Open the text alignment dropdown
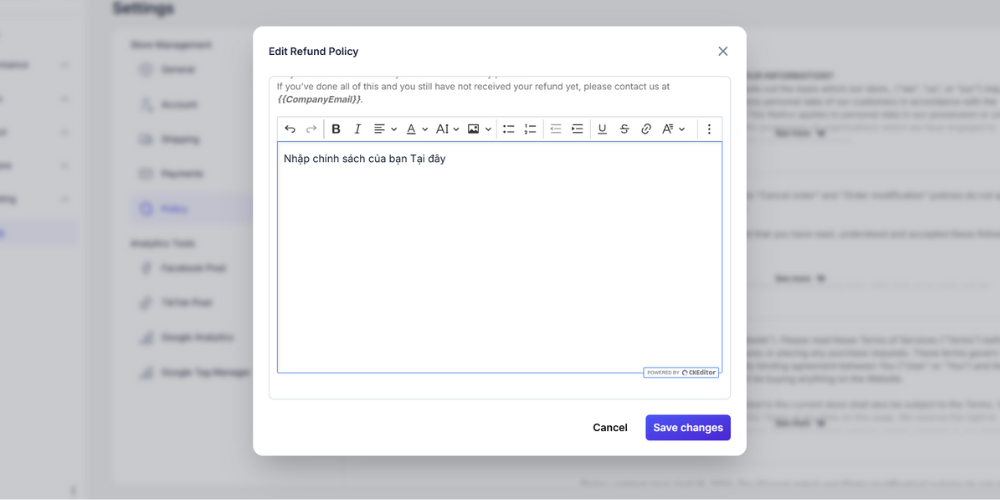 [385, 129]
